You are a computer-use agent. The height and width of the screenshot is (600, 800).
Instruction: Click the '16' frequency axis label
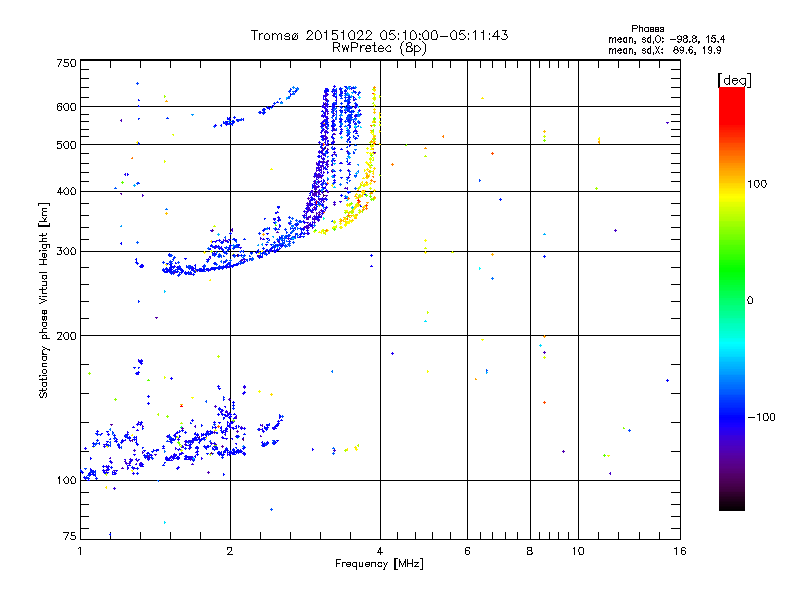pos(680,551)
